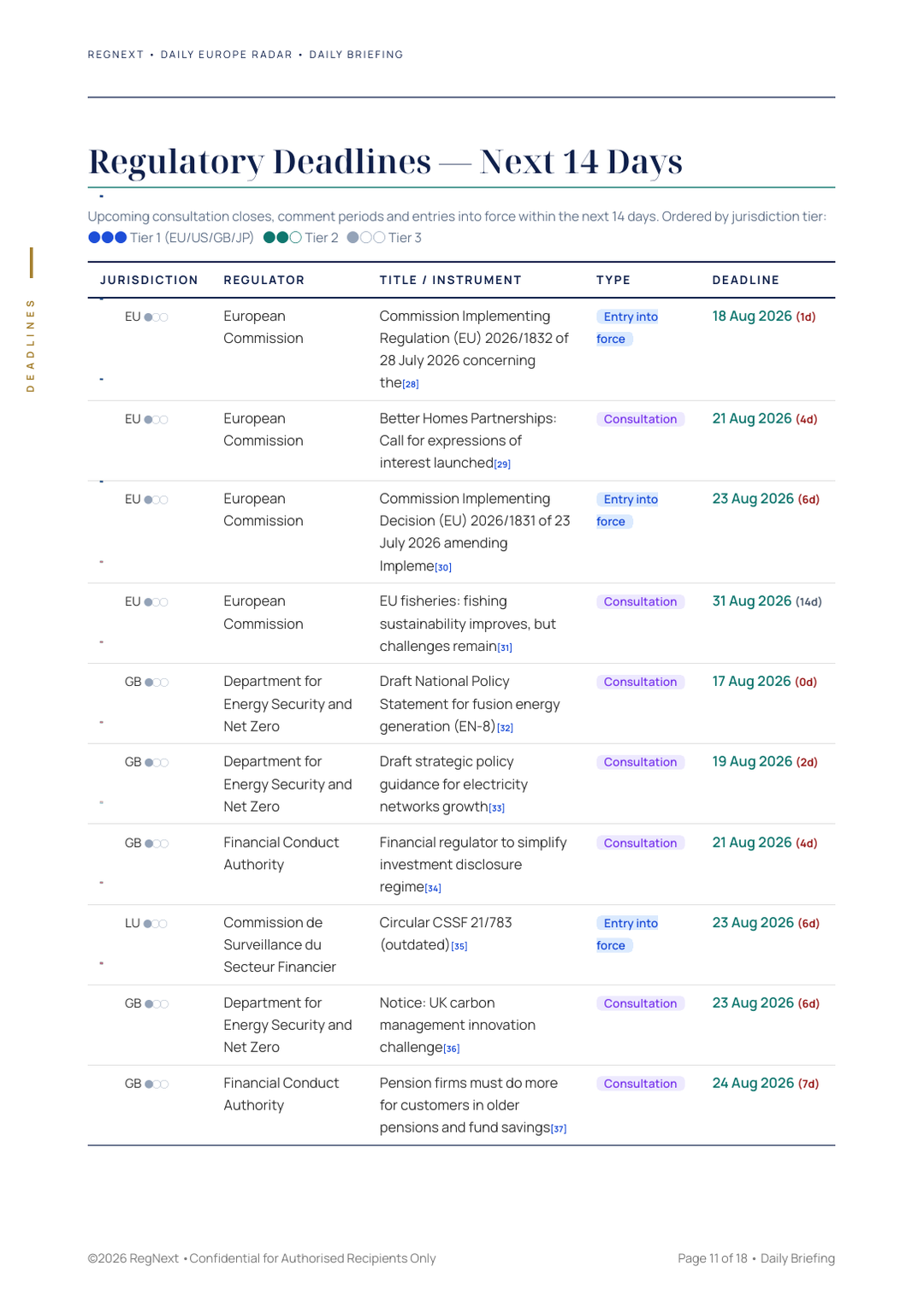This screenshot has height=1307, width=924.
Task: Click title Notice: UK carbon management innovation challenge
Action: (458, 1025)
